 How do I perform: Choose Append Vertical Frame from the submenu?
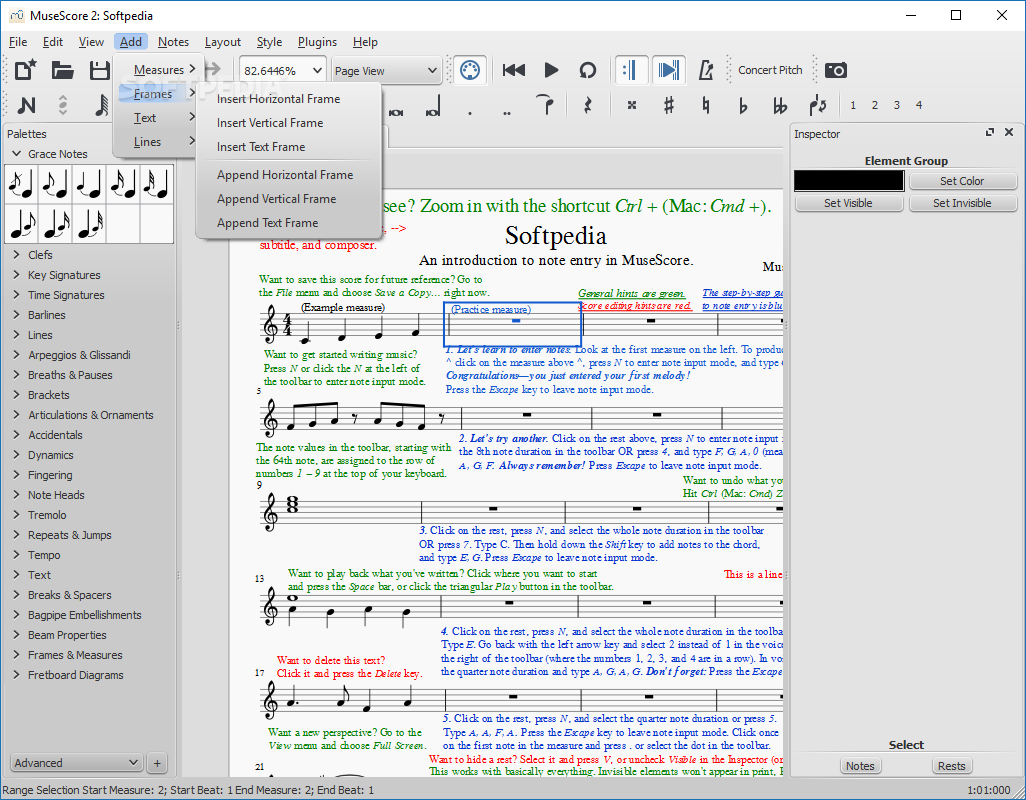(276, 199)
